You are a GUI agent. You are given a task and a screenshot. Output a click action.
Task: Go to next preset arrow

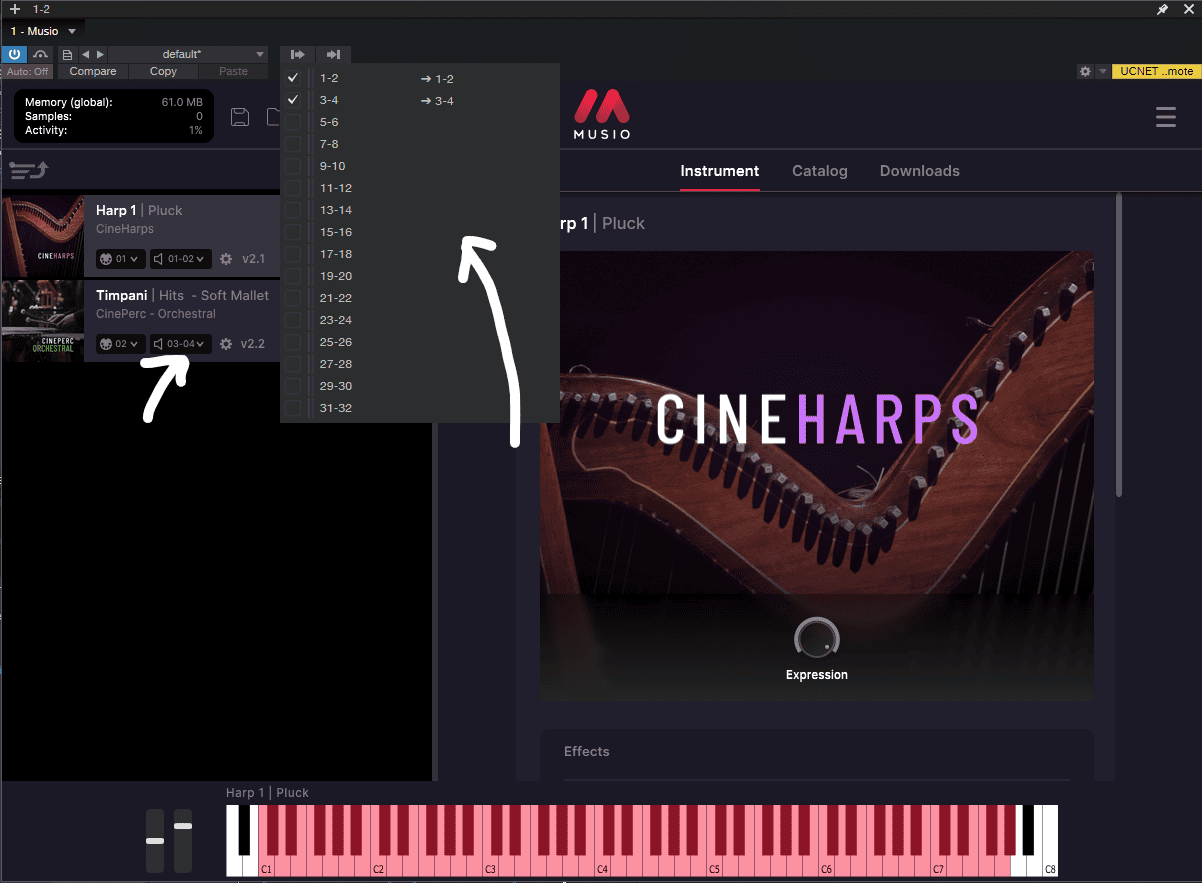[99, 54]
